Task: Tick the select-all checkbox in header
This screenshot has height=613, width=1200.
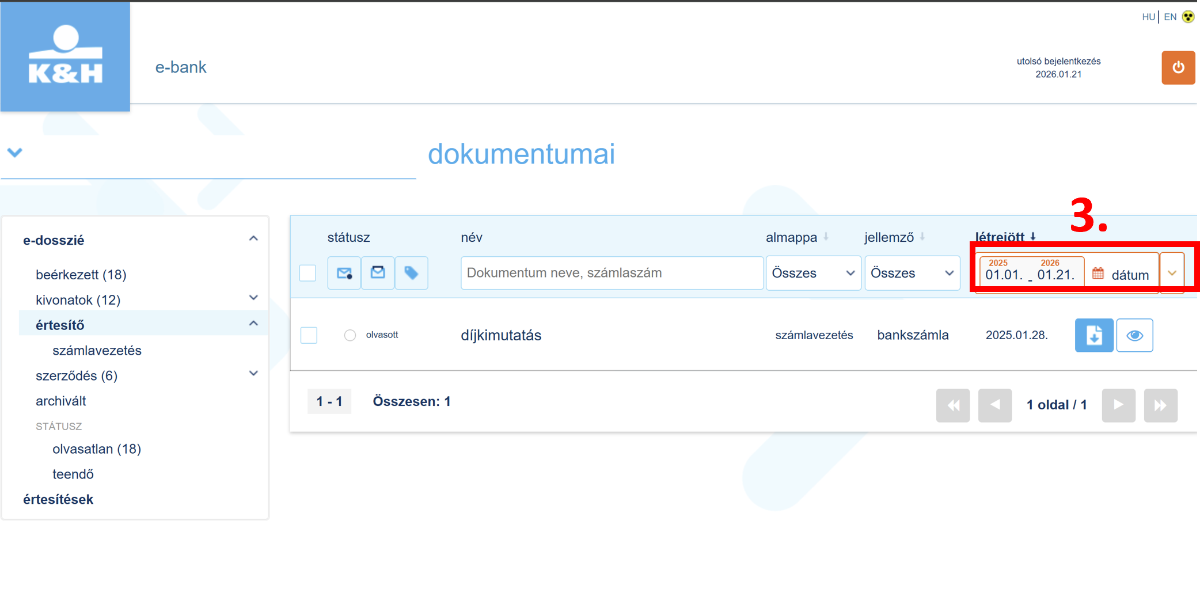Action: pyautogui.click(x=308, y=273)
